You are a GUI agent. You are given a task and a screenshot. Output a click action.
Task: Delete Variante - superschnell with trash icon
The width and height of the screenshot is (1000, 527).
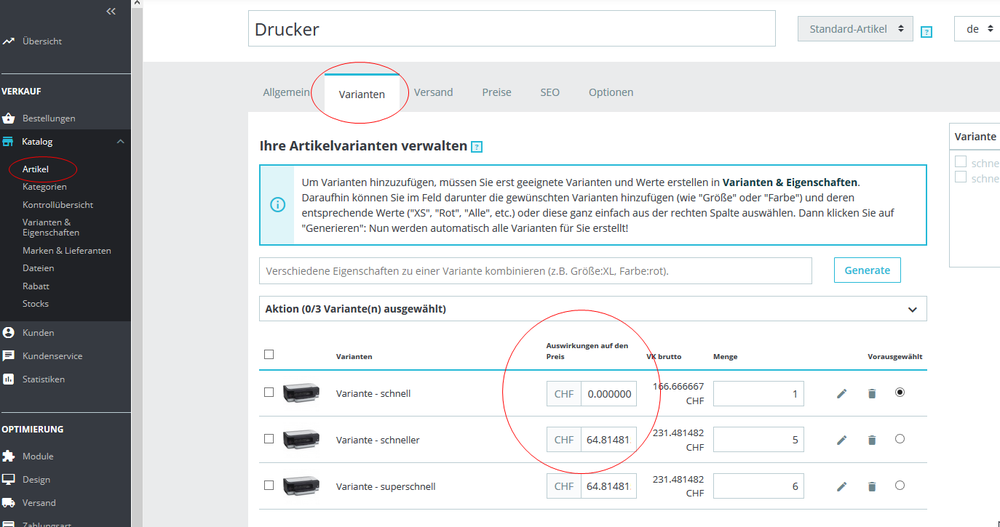point(872,486)
